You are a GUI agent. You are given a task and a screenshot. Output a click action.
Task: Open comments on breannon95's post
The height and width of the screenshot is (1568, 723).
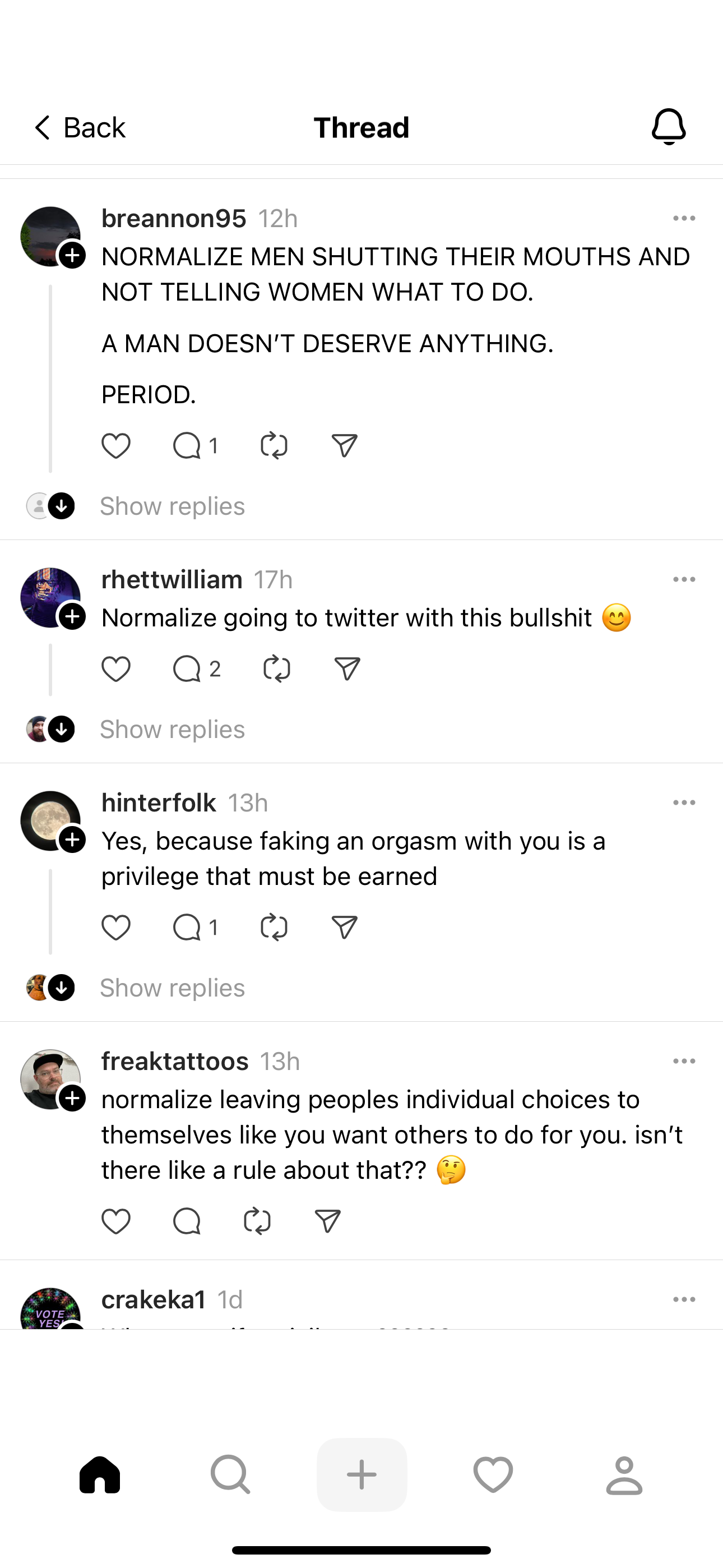[187, 446]
